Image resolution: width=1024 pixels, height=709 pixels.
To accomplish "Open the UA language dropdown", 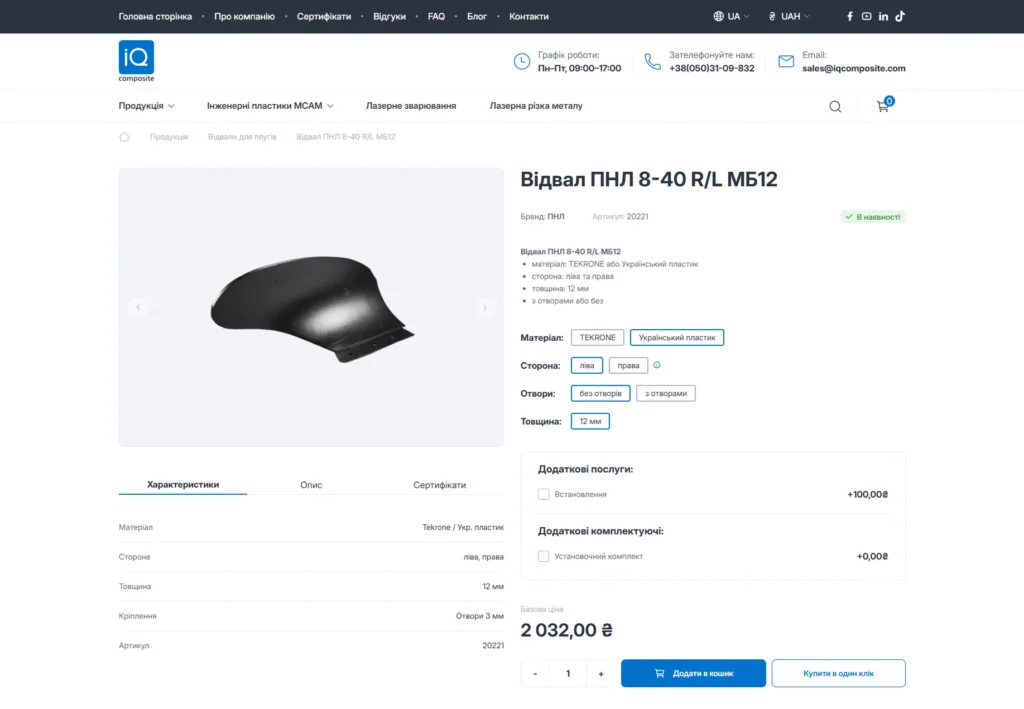I will pyautogui.click(x=731, y=16).
